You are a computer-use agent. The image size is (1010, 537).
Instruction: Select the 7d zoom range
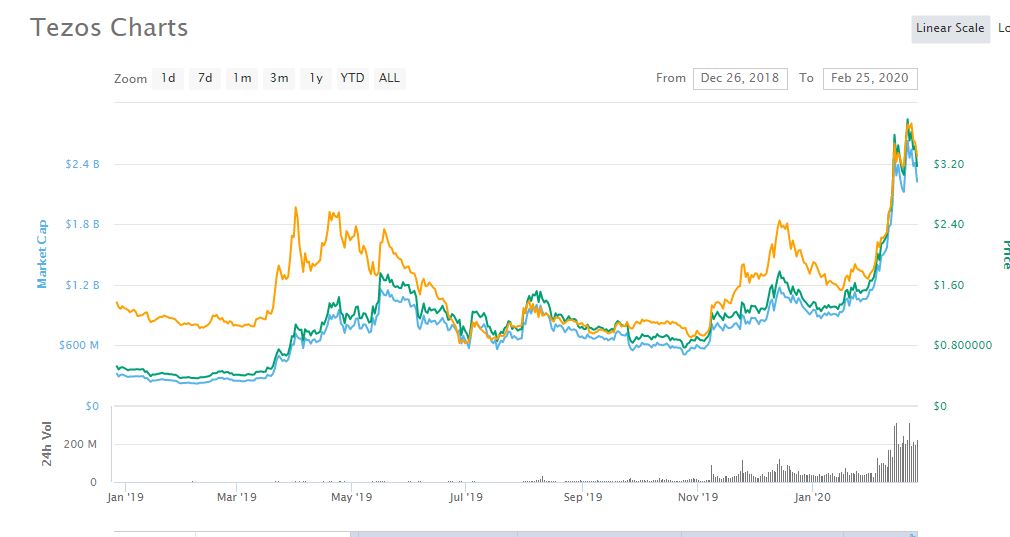point(205,79)
